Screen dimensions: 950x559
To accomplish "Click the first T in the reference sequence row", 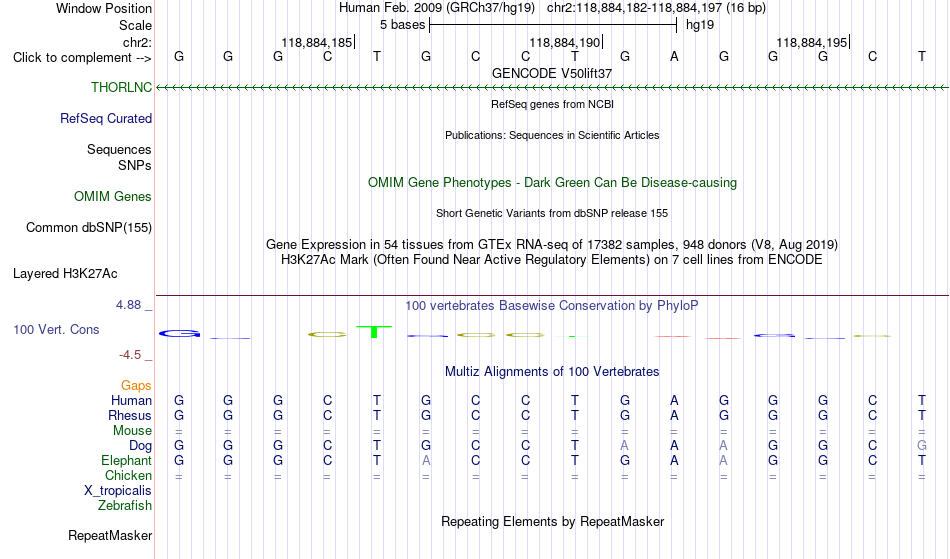I will click(377, 57).
